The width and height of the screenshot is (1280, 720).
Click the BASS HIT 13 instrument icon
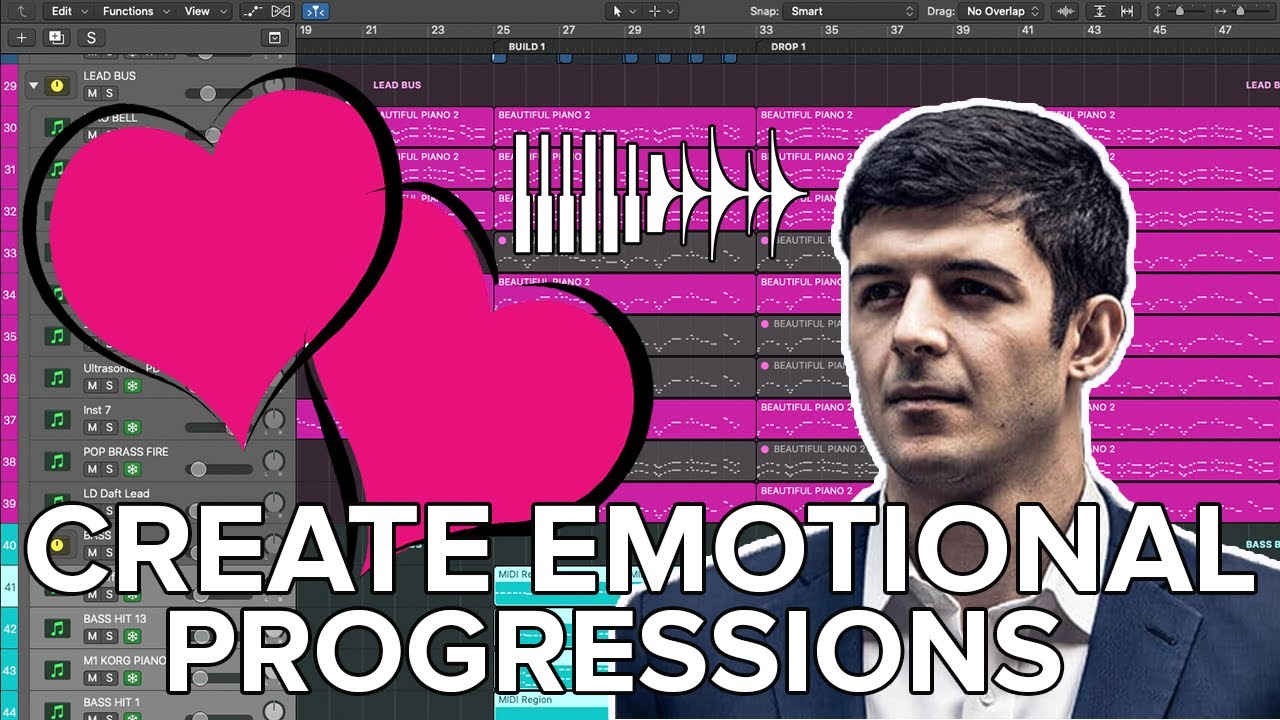(x=57, y=628)
